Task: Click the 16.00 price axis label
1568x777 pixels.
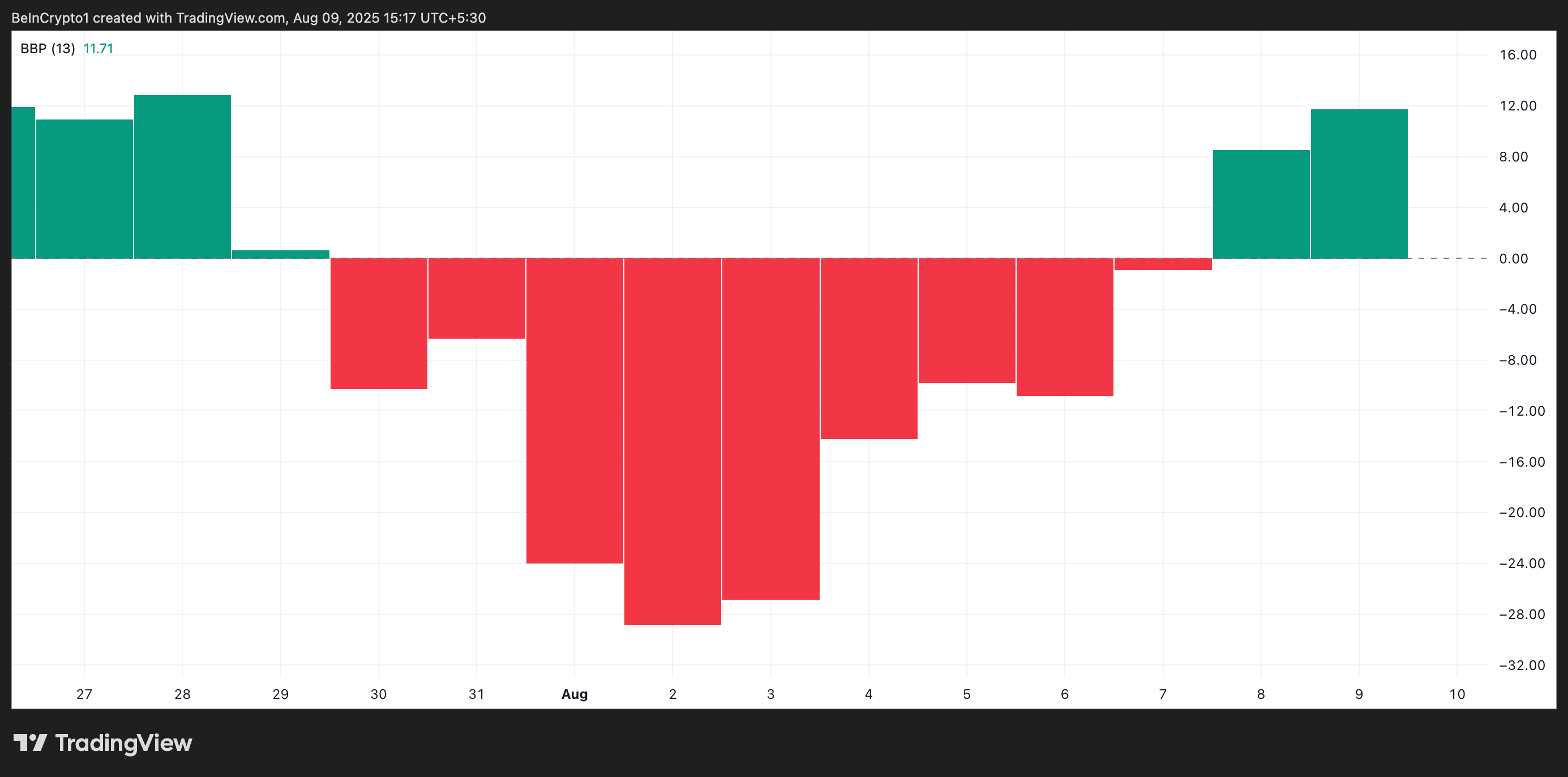Action: 1518,55
